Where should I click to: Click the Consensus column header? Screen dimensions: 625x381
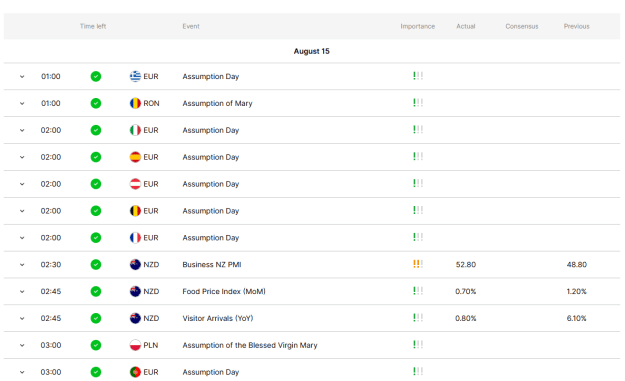[522, 26]
